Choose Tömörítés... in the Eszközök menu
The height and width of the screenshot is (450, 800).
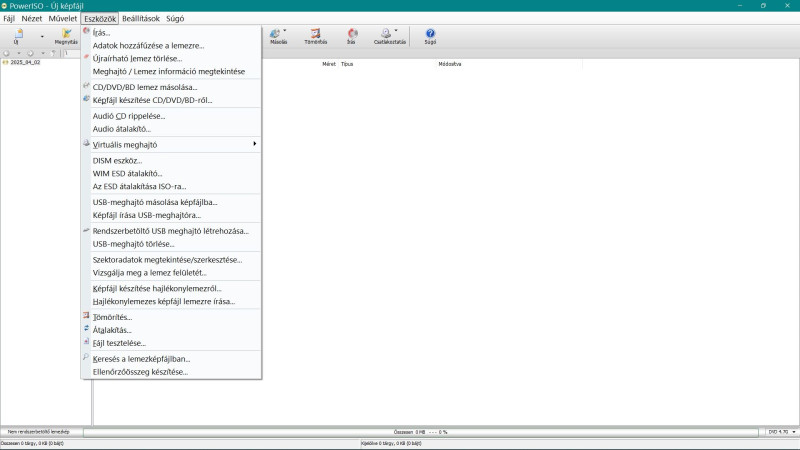(x=171, y=317)
